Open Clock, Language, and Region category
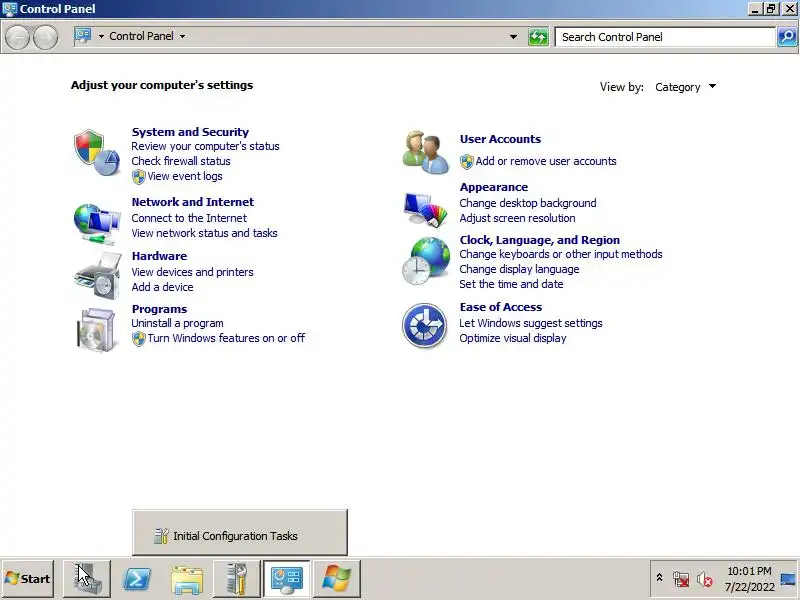800x600 pixels. pos(539,240)
